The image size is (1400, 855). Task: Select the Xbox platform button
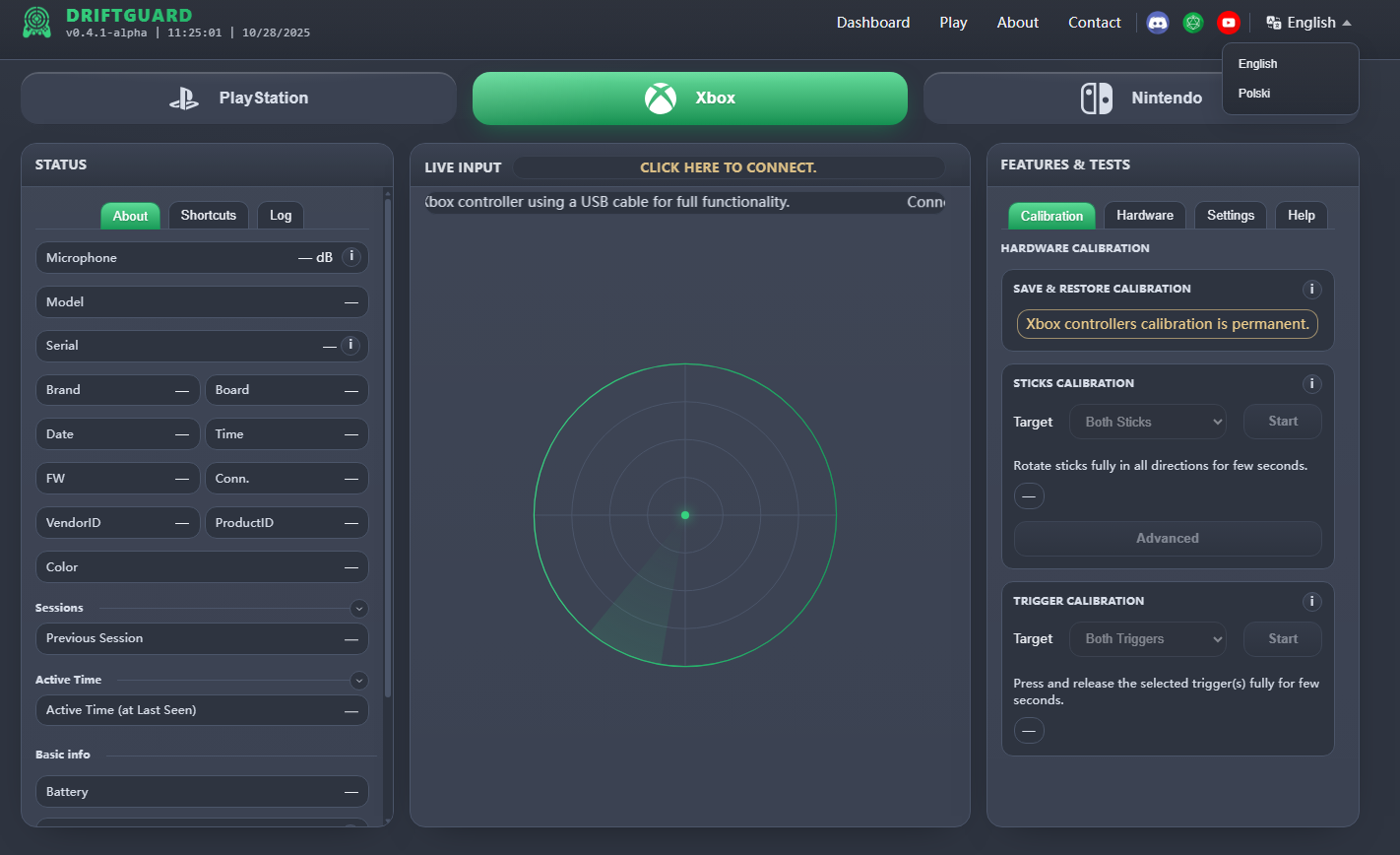[689, 99]
